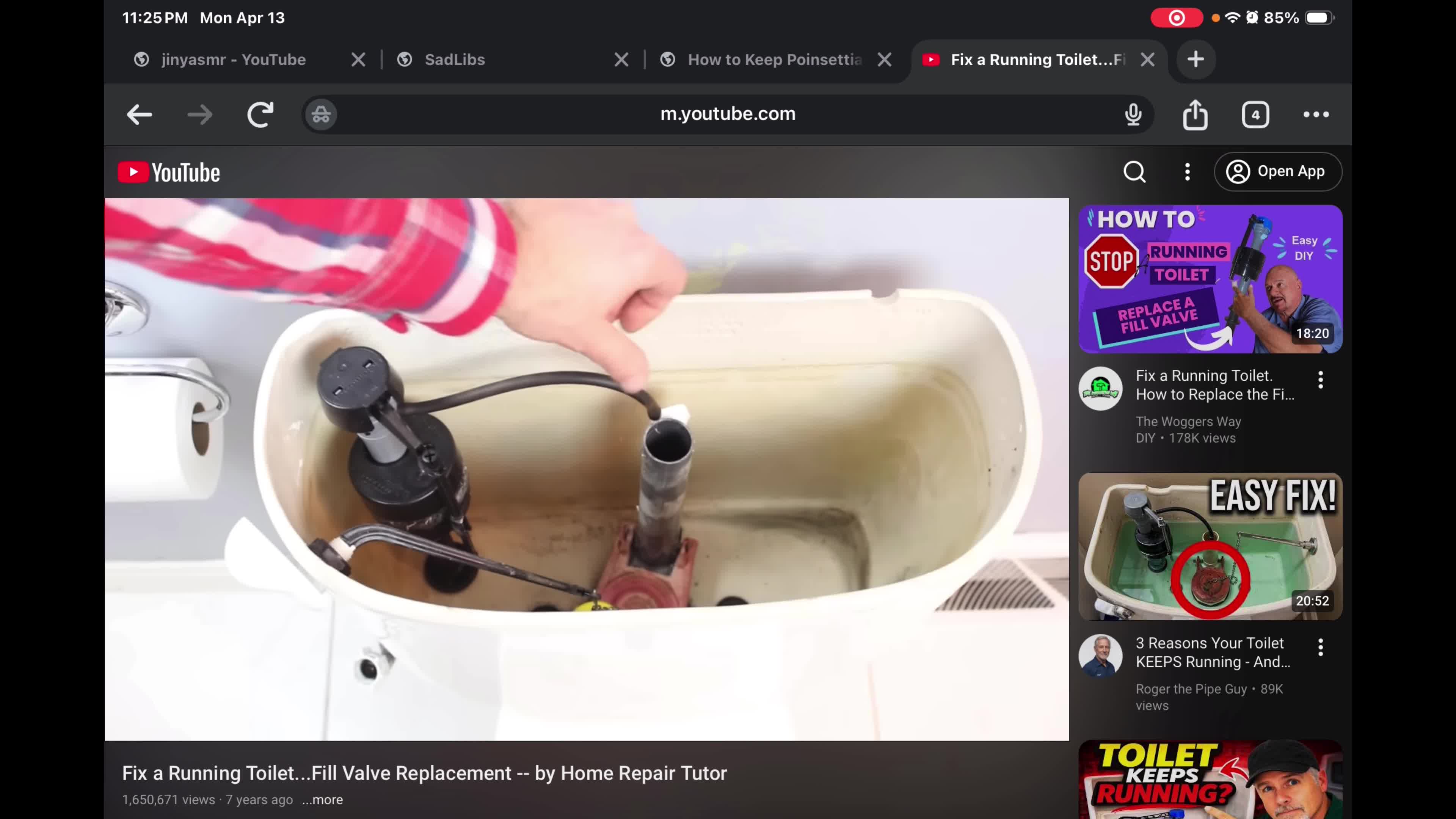Open options for Woggers Way video
The height and width of the screenshot is (819, 1456).
(1320, 380)
